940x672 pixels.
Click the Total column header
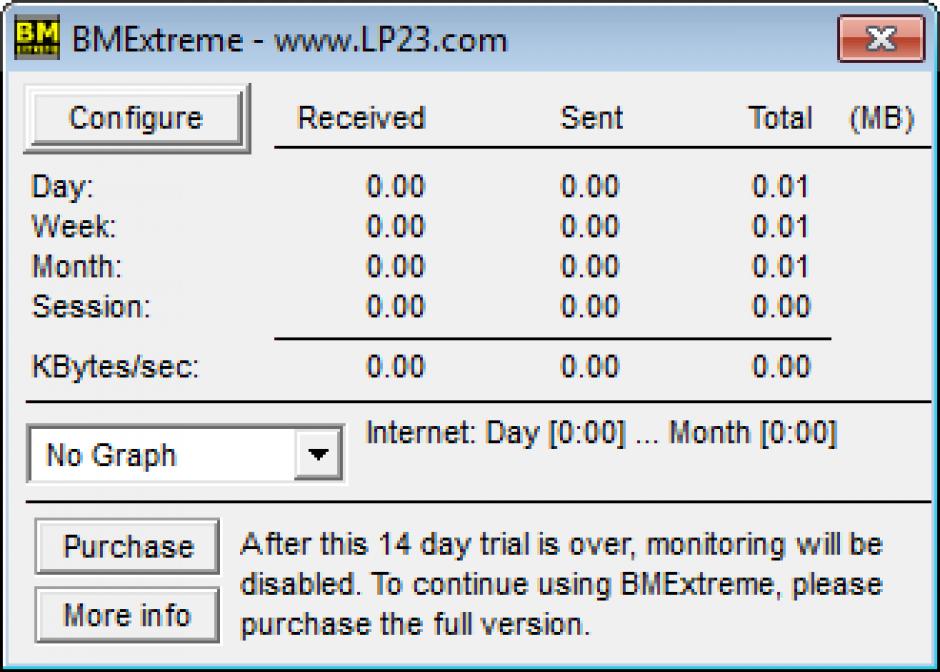click(780, 118)
